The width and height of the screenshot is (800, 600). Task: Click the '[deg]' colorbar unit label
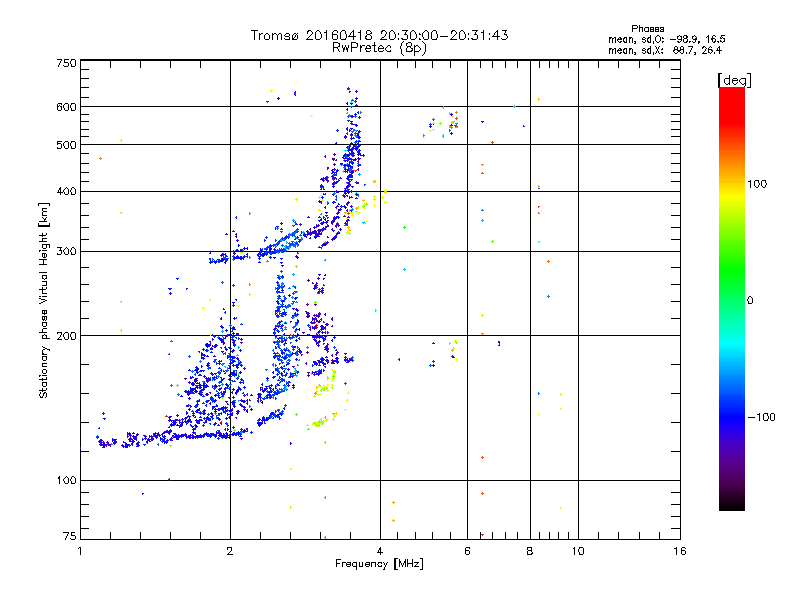click(734, 80)
